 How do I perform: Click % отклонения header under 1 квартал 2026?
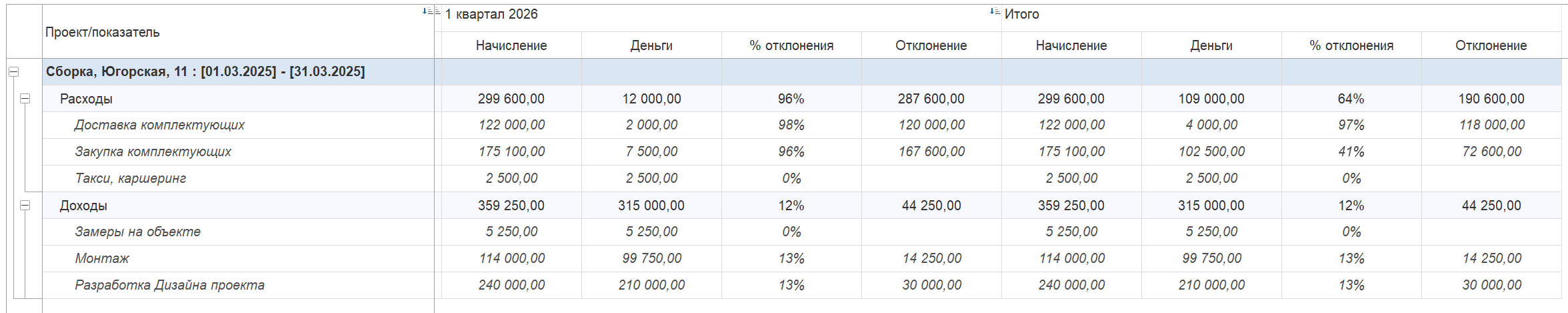[x=791, y=45]
